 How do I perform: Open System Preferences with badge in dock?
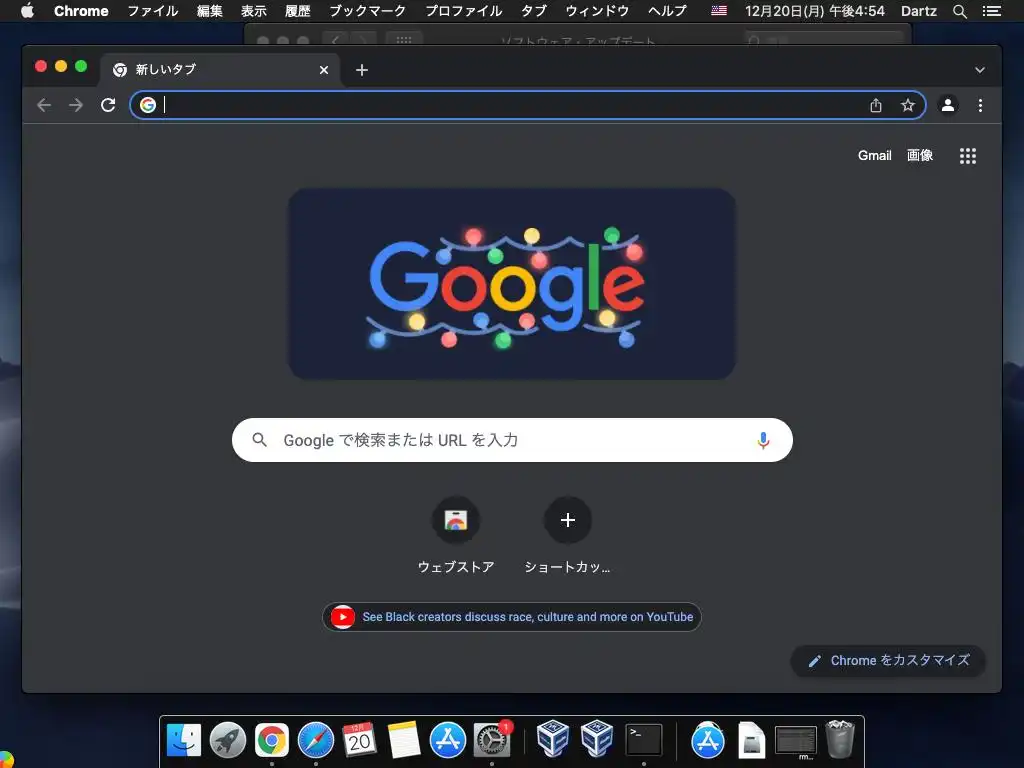[492, 741]
